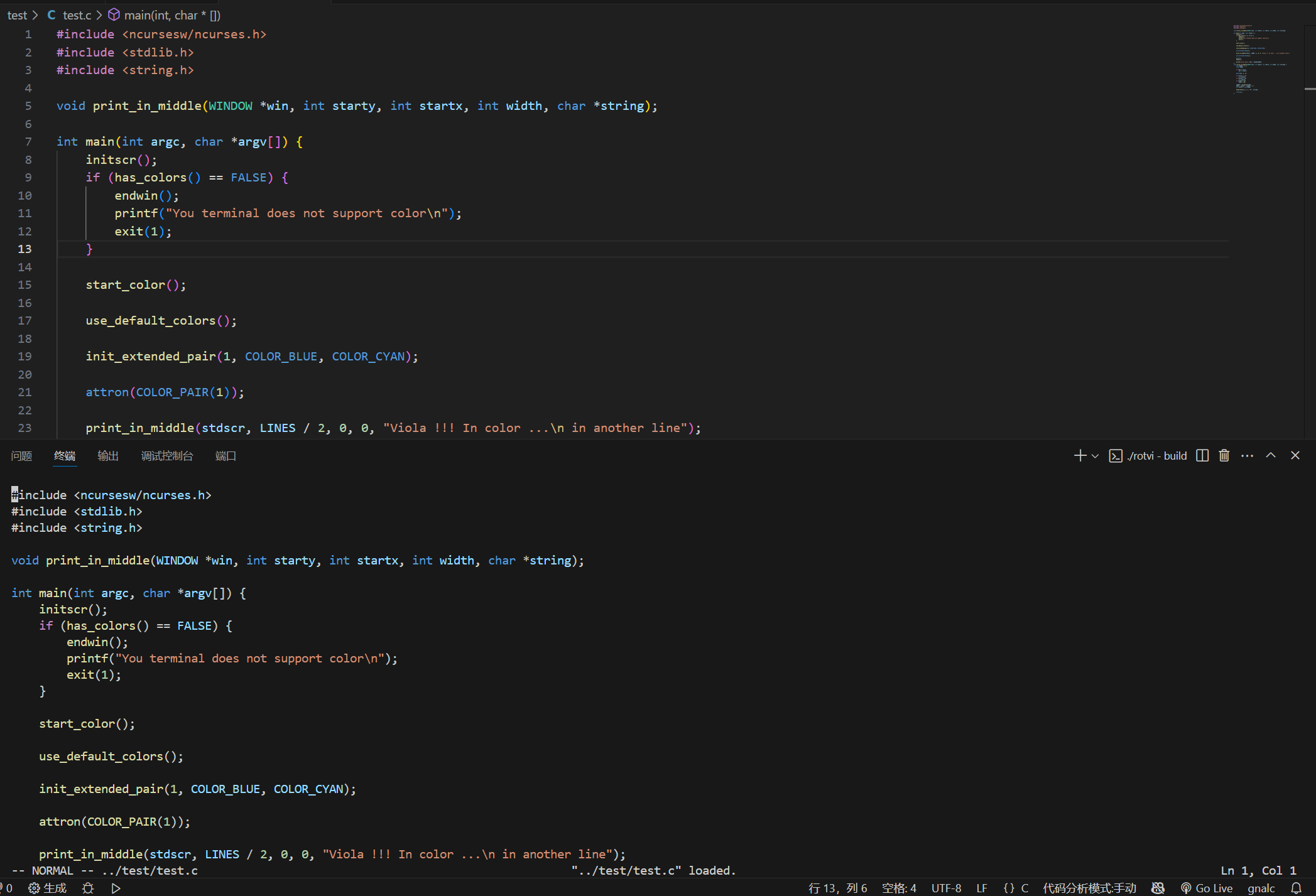Open terminal panel more actions menu
Image resolution: width=1316 pixels, height=896 pixels.
tap(1248, 456)
